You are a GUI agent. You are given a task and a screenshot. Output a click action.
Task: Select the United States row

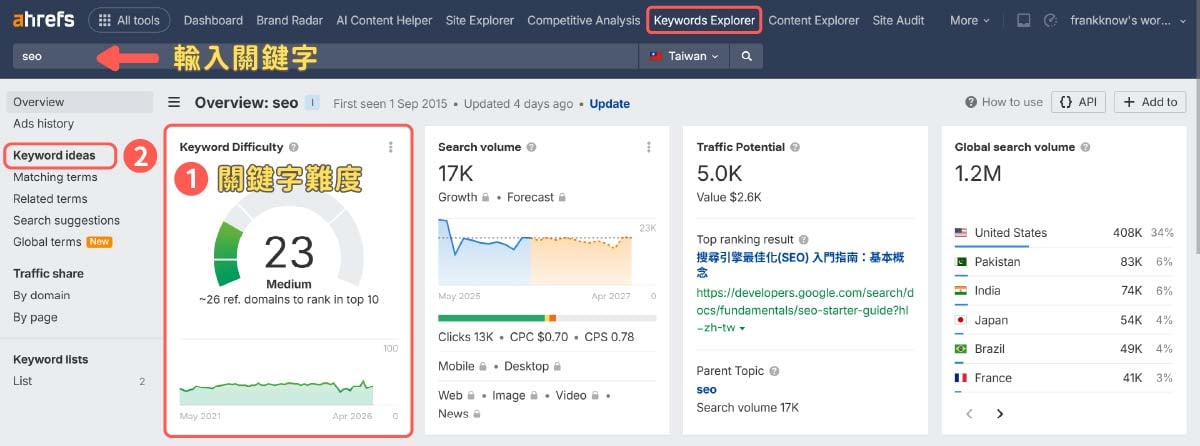click(x=1065, y=233)
